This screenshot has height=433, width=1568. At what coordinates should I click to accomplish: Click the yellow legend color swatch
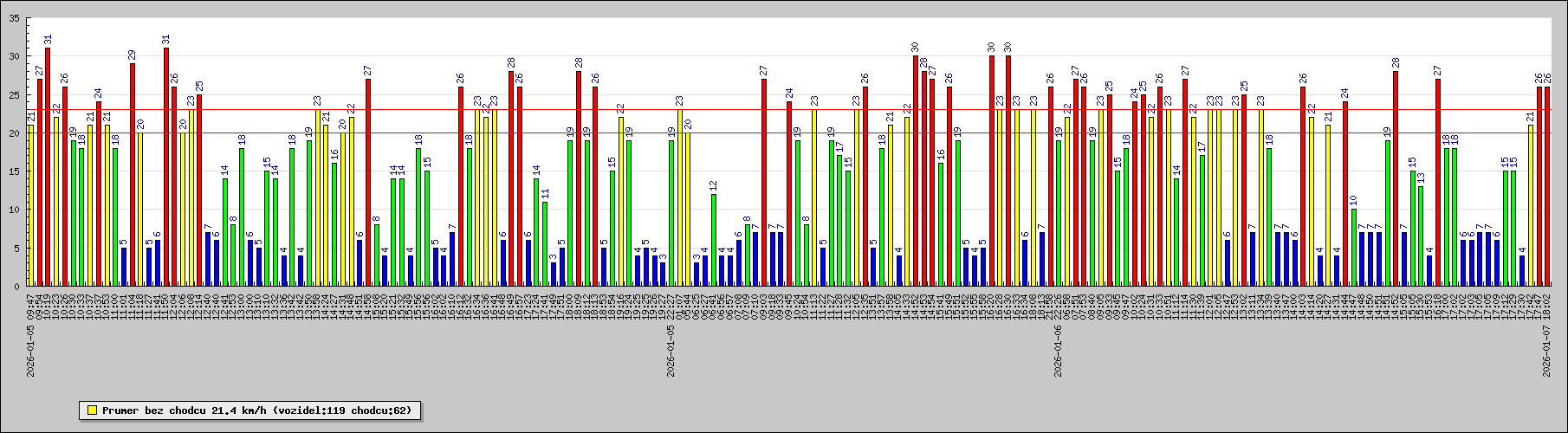point(90,410)
